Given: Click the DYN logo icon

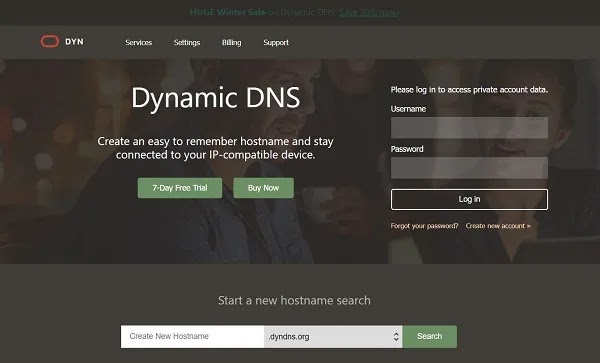Looking at the screenshot, I should [x=50, y=41].
